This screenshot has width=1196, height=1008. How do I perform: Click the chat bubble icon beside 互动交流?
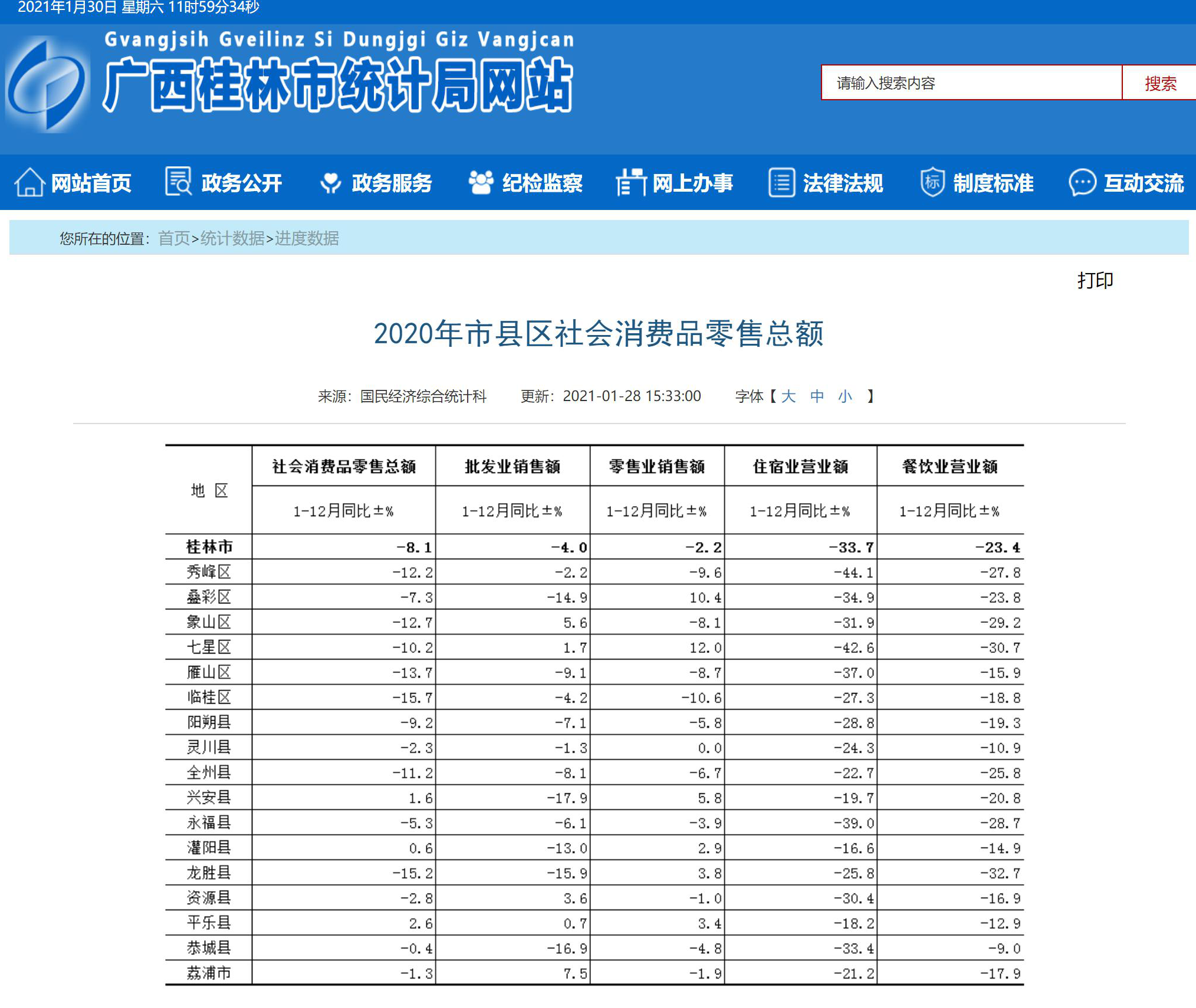pyautogui.click(x=1082, y=183)
